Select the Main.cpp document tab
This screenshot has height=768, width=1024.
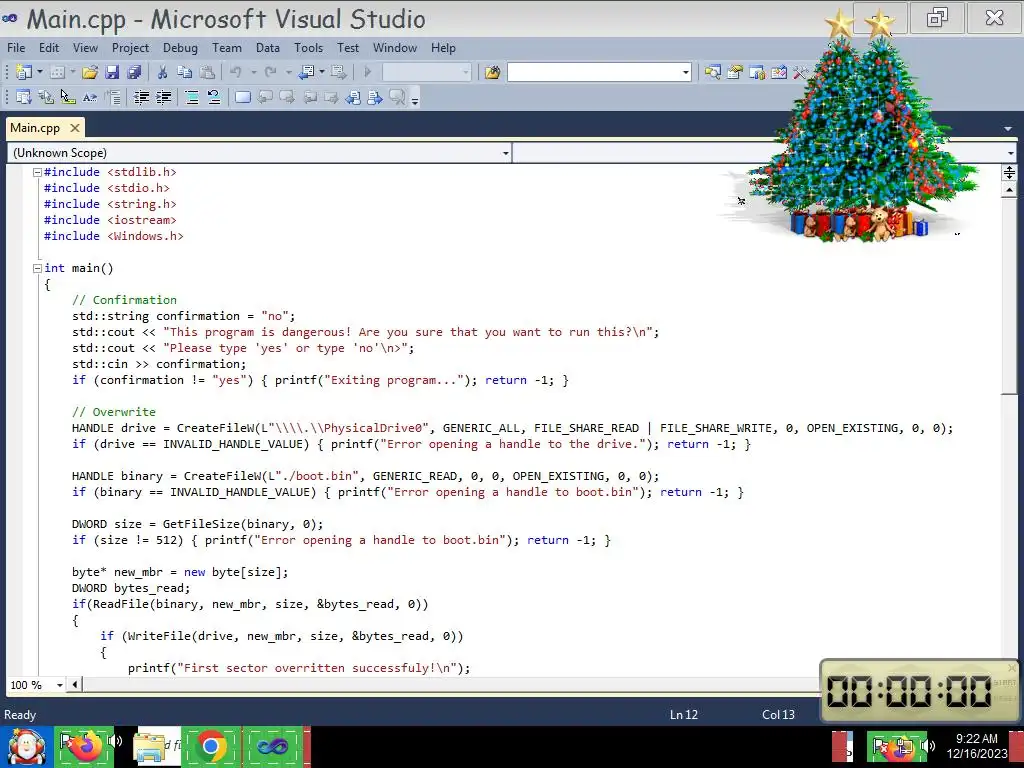(35, 128)
